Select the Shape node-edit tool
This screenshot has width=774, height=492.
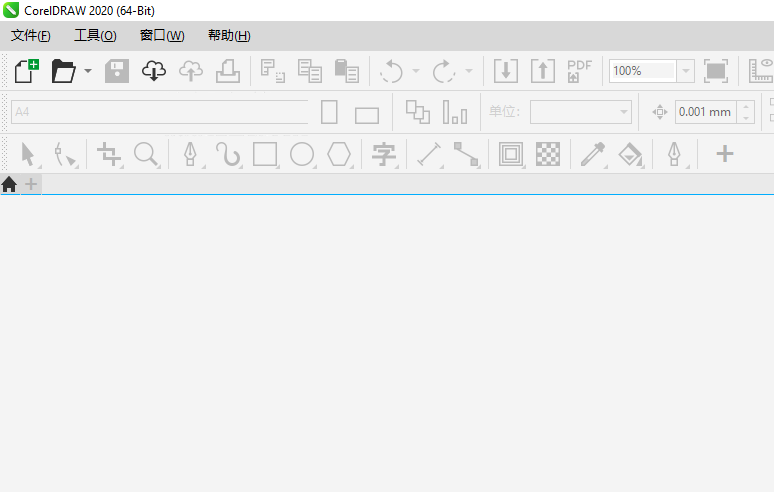click(x=66, y=154)
